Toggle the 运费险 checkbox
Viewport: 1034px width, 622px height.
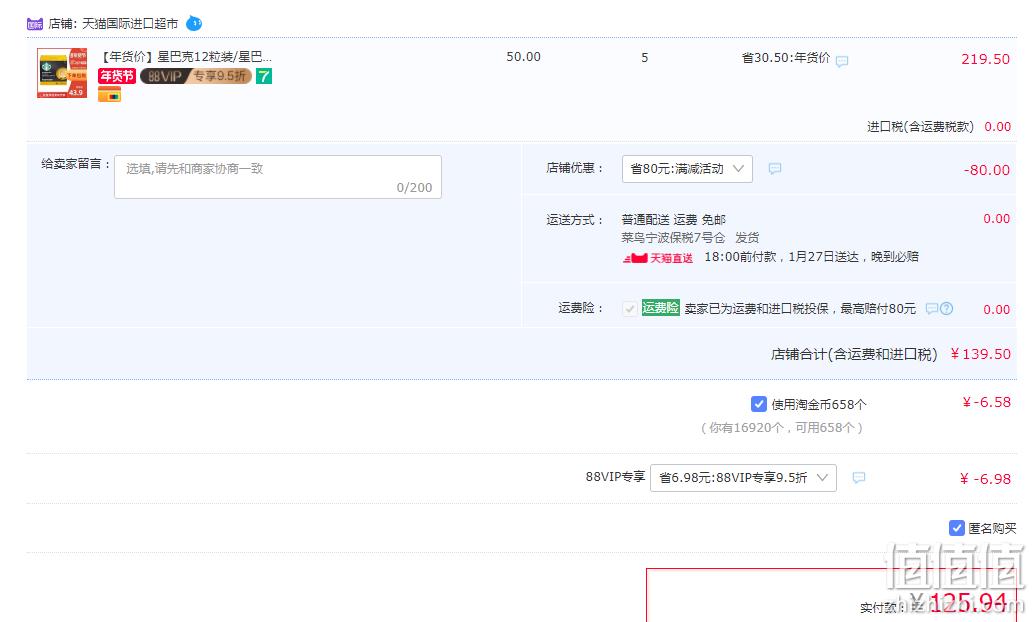[630, 309]
